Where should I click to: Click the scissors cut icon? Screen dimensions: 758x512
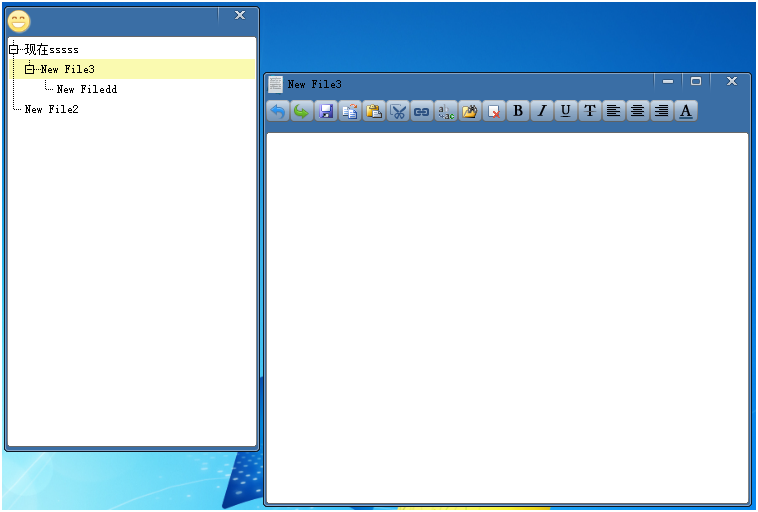[398, 111]
